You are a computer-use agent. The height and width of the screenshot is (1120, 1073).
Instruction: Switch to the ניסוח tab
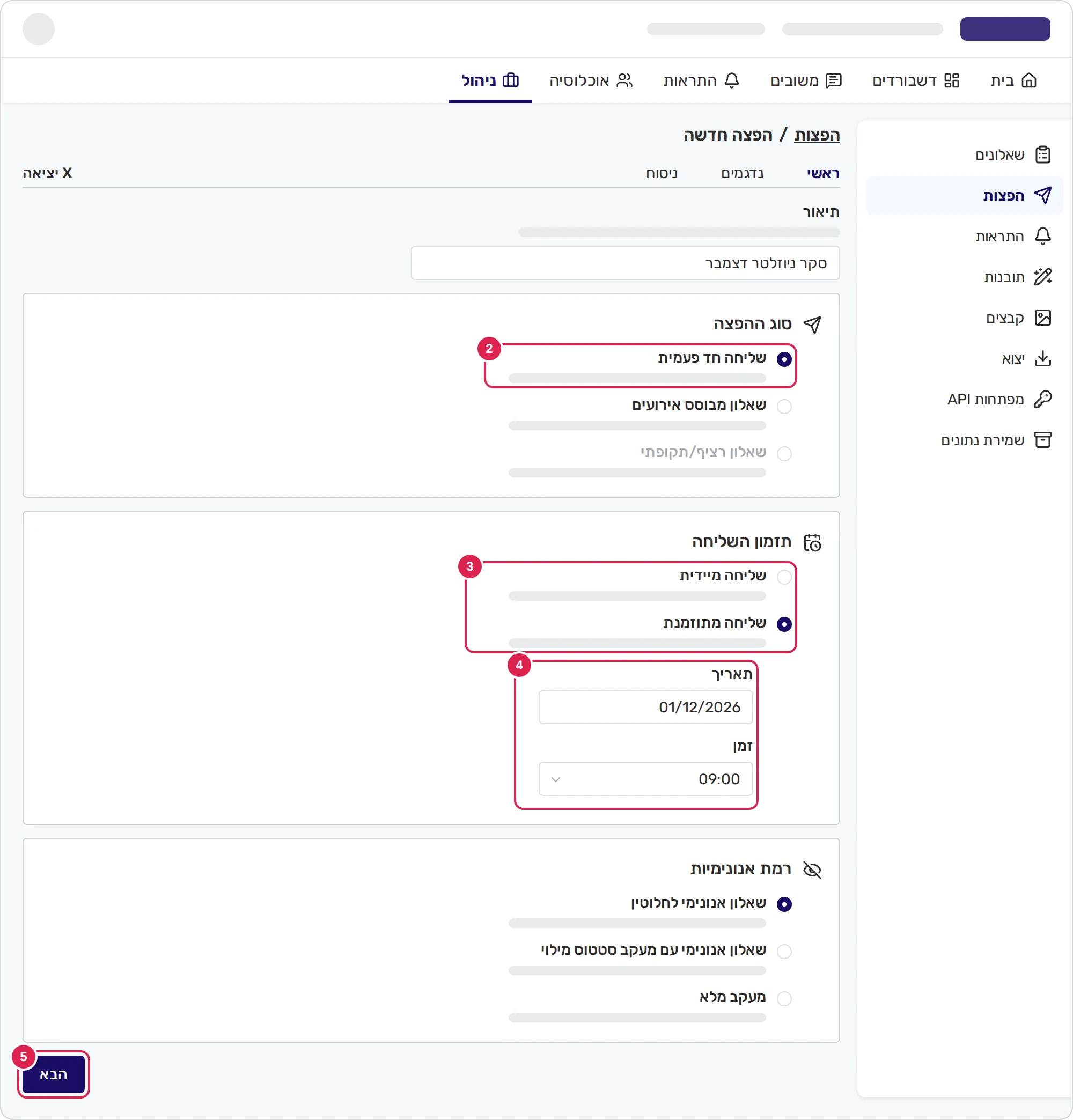(662, 173)
